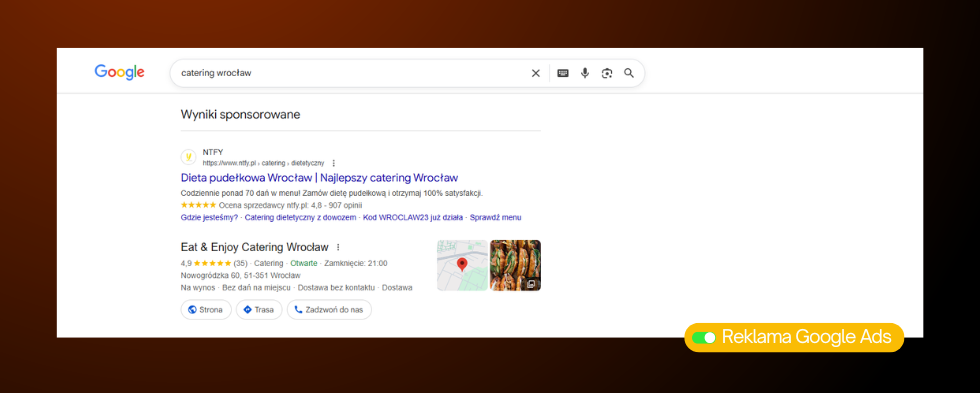Screen dimensions: 980x393
Task: Click the '(35)' review count
Action: tap(241, 263)
